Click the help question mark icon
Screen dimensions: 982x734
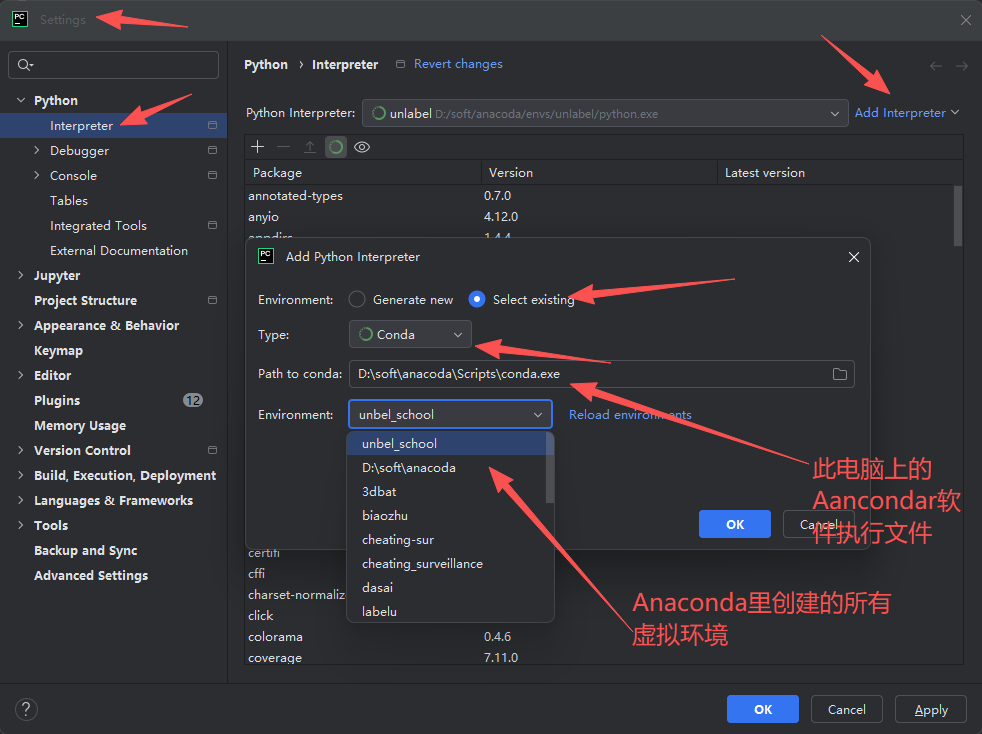(26, 709)
